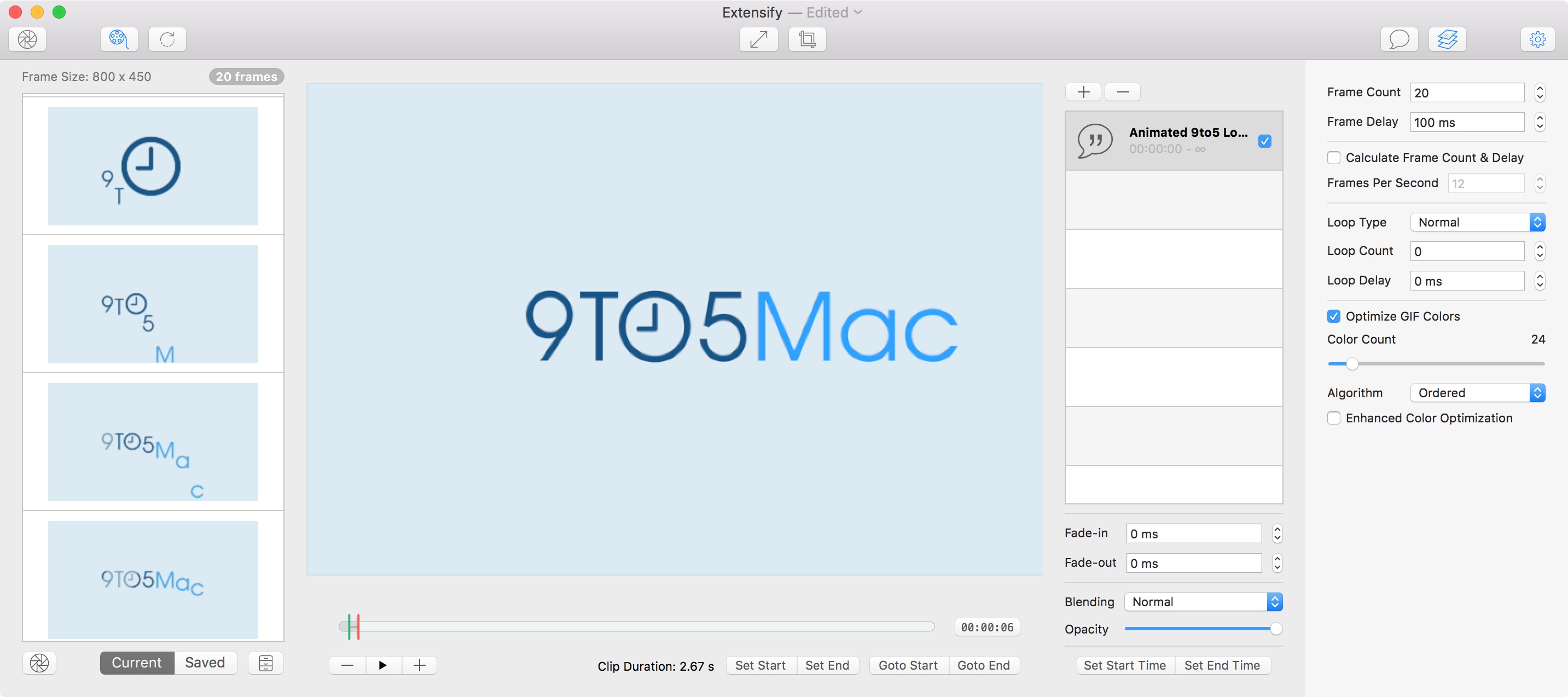Switch to the Current frames tab
Viewport: 1568px width, 697px height.
tap(137, 663)
